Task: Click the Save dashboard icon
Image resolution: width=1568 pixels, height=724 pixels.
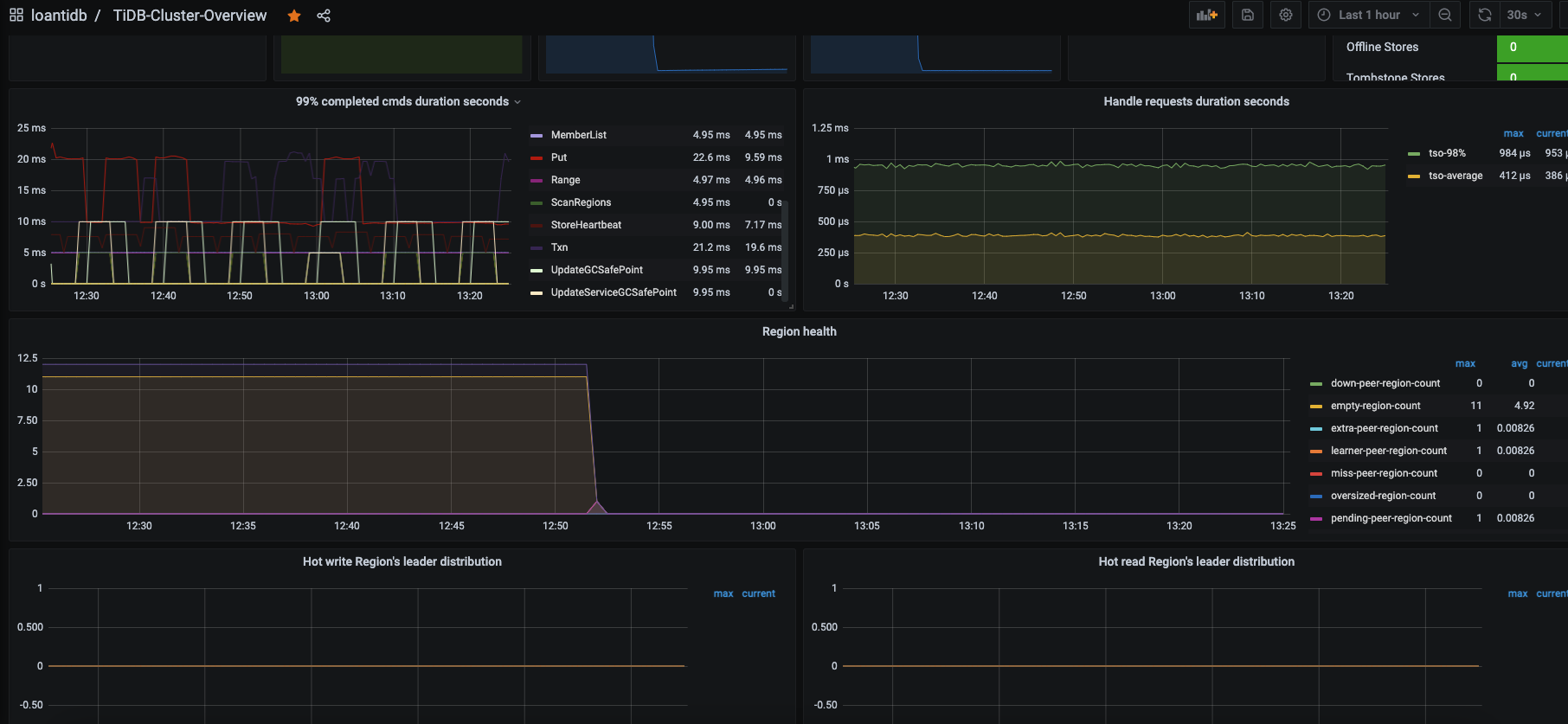Action: (x=1247, y=15)
